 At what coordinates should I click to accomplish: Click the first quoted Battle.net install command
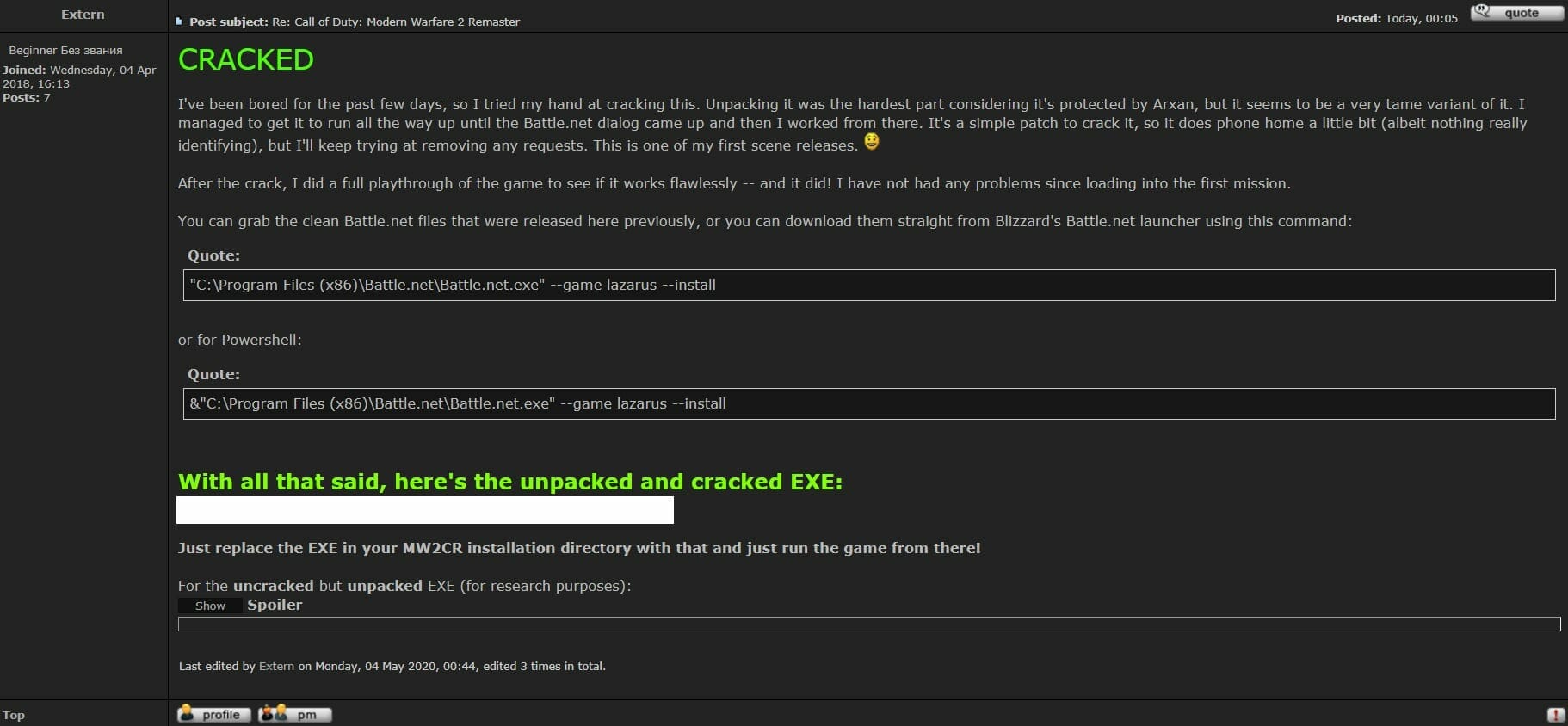coord(868,285)
